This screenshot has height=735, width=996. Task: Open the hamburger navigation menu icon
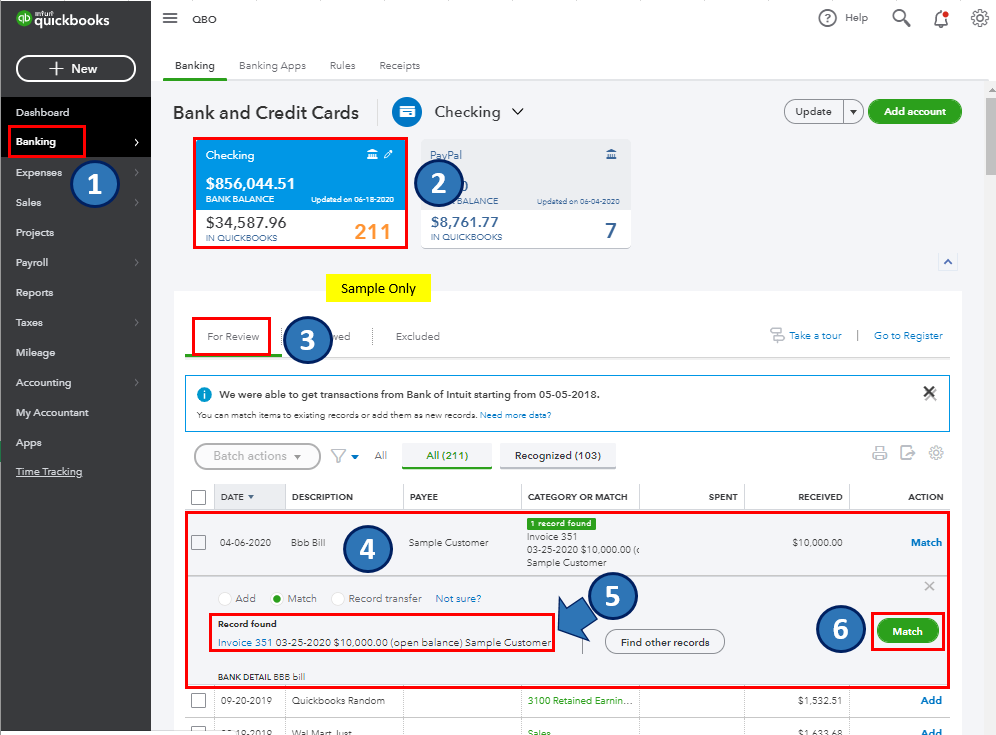170,18
